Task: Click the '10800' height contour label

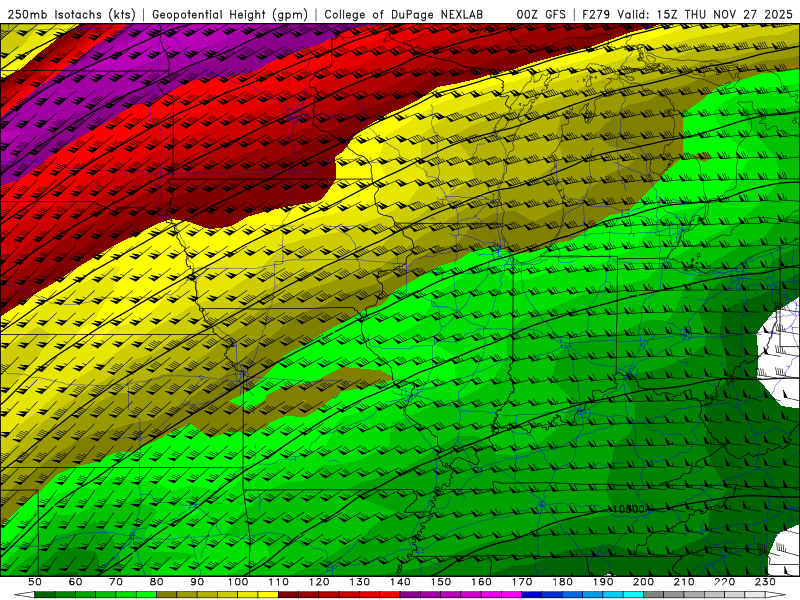Action: 629,509
